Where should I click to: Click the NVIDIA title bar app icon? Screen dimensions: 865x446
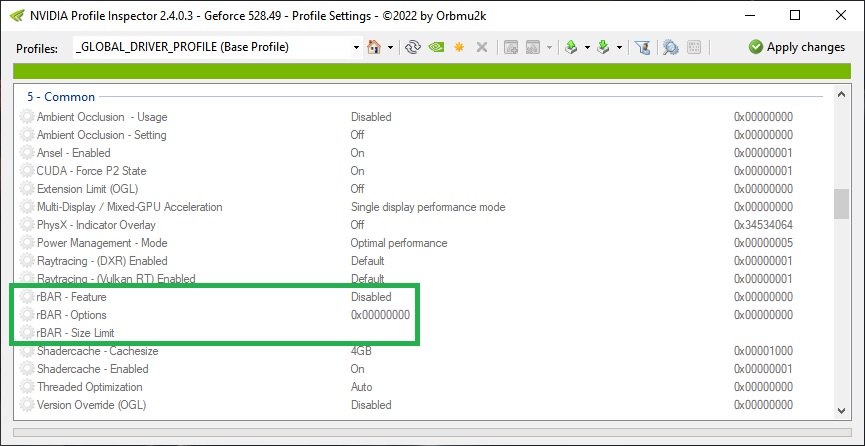pyautogui.click(x=17, y=15)
